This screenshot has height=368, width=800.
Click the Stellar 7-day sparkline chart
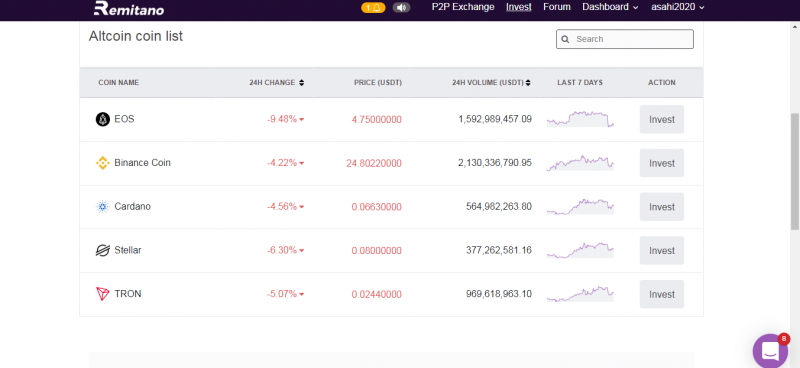pos(580,251)
